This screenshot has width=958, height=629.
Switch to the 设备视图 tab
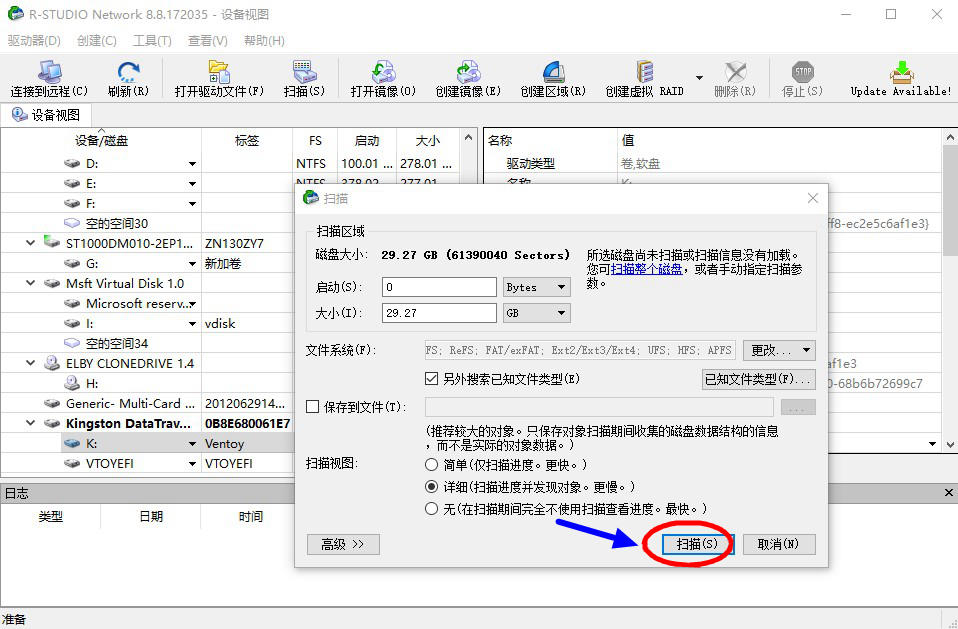(47, 114)
